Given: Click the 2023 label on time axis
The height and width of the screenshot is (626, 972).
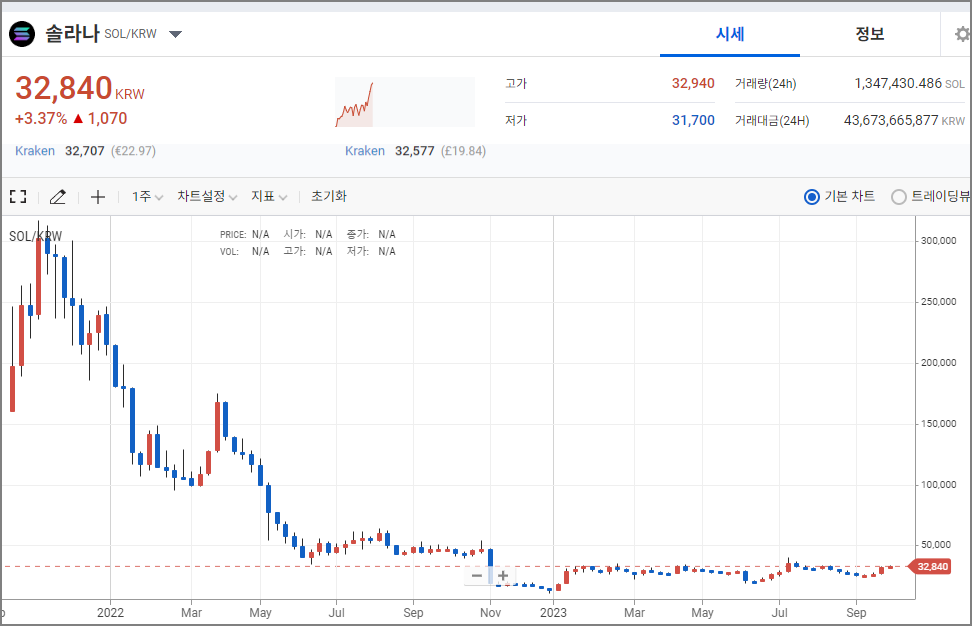Looking at the screenshot, I should tap(553, 612).
